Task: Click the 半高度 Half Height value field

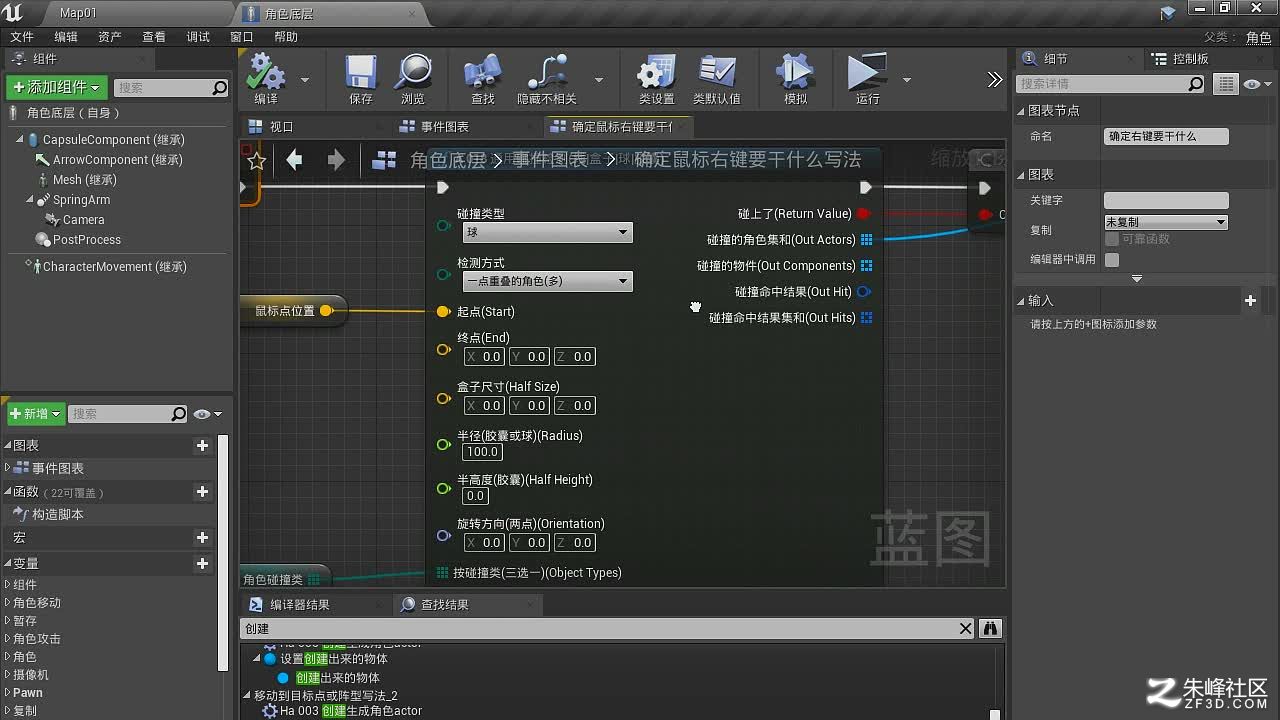Action: [475, 496]
